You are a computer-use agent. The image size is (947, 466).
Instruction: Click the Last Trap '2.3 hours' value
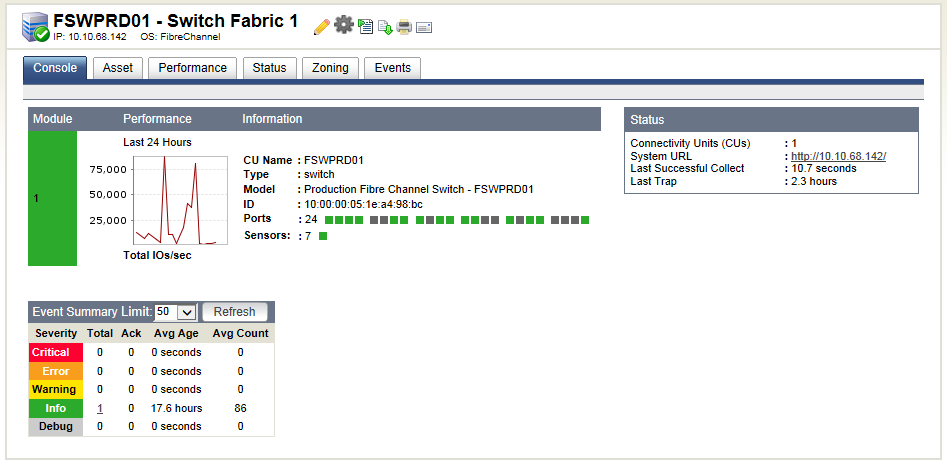pyautogui.click(x=814, y=181)
